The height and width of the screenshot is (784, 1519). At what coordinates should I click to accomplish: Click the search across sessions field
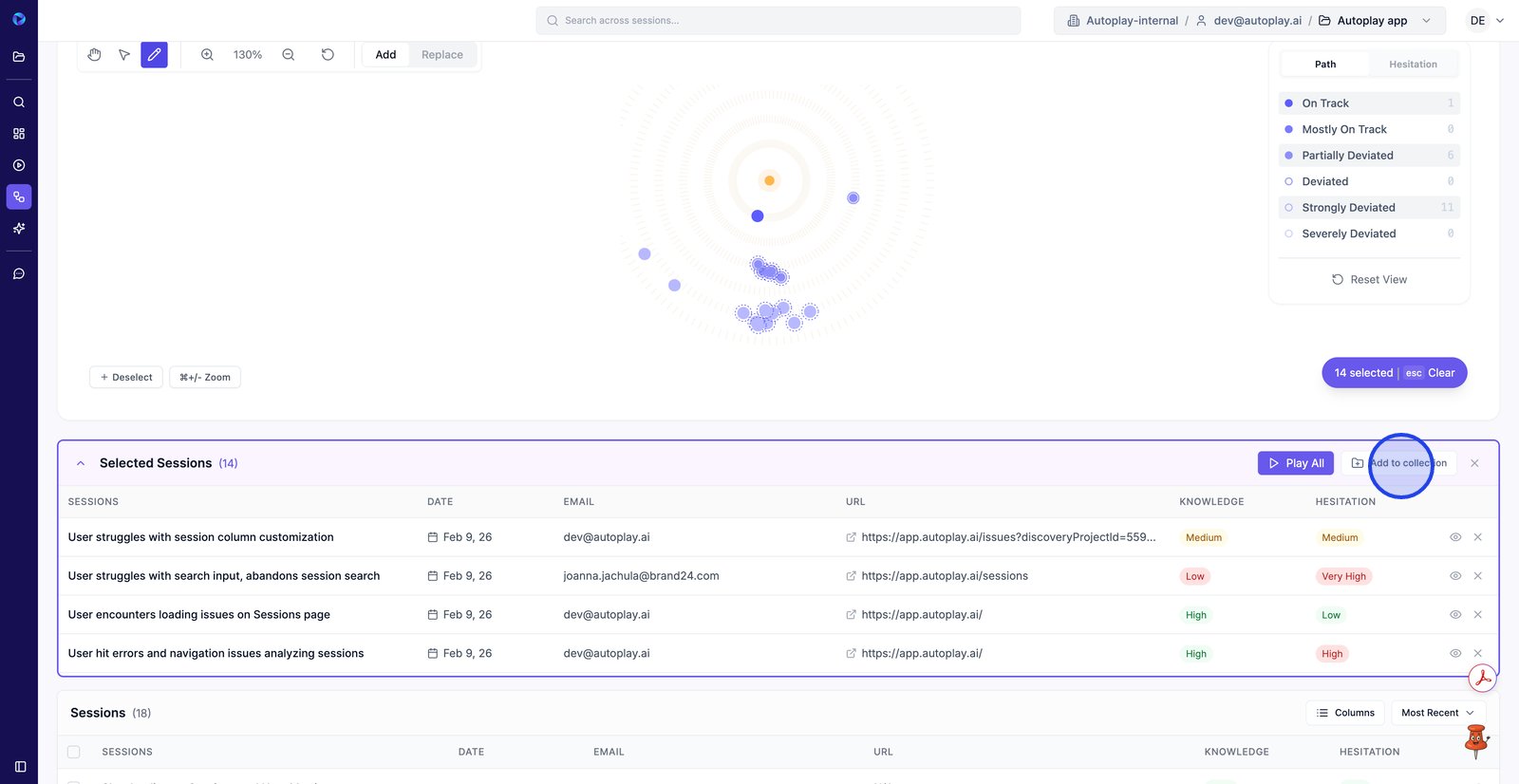778,21
